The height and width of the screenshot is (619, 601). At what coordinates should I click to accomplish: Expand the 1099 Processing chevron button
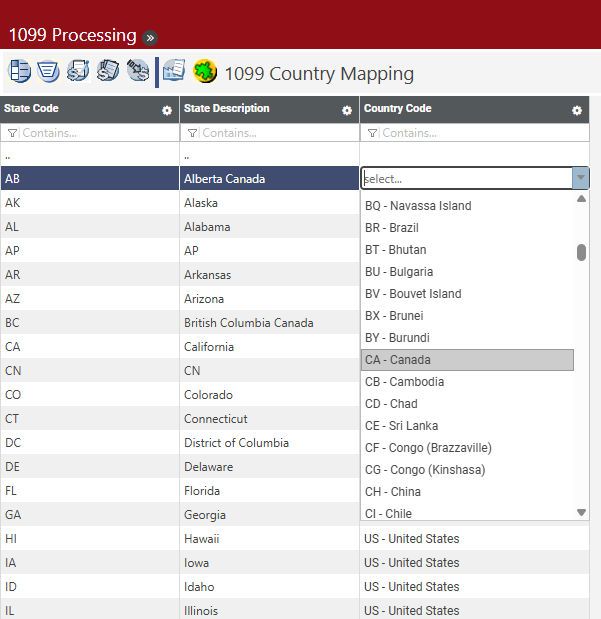click(x=150, y=37)
